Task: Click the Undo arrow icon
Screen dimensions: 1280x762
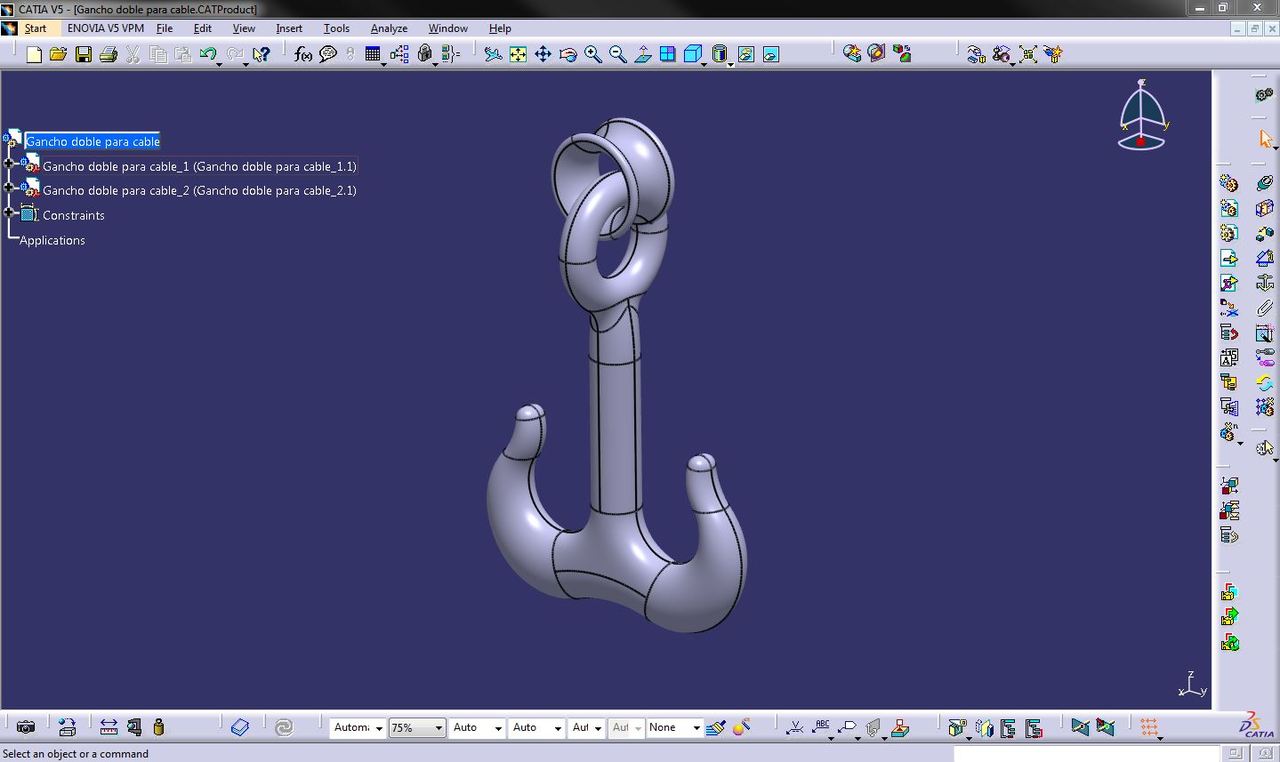Action: click(207, 54)
